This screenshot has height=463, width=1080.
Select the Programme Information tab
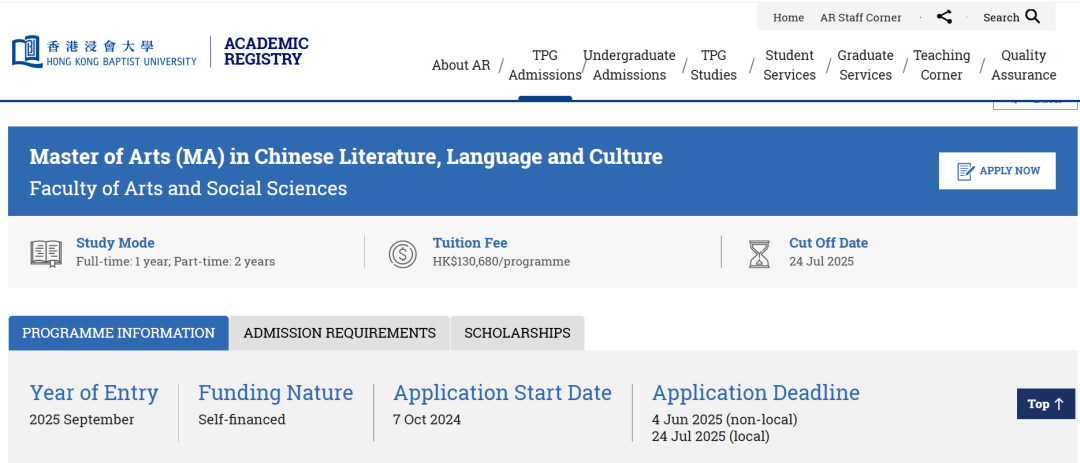tap(118, 333)
